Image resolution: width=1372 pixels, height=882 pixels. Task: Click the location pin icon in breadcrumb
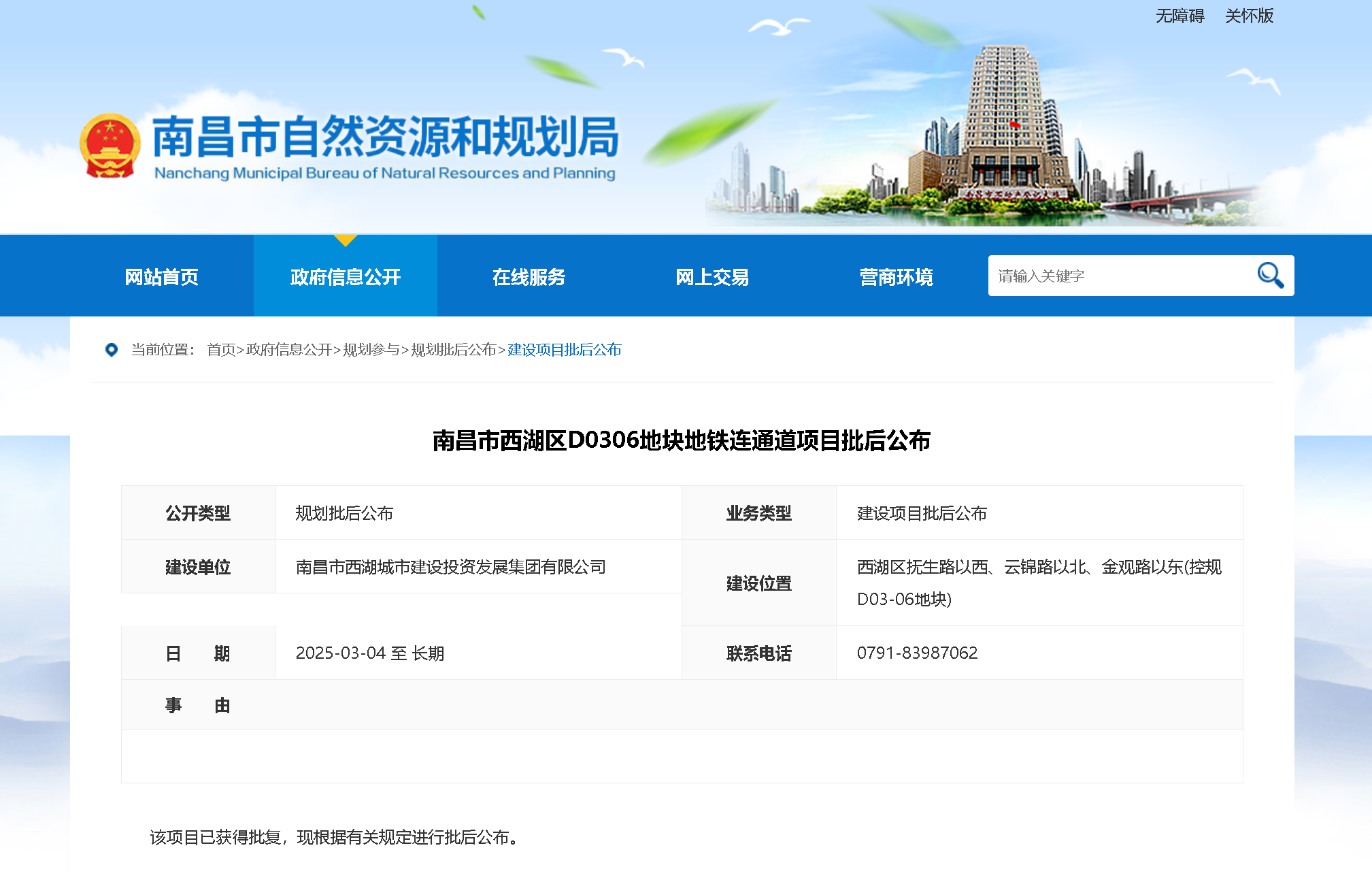(x=112, y=350)
